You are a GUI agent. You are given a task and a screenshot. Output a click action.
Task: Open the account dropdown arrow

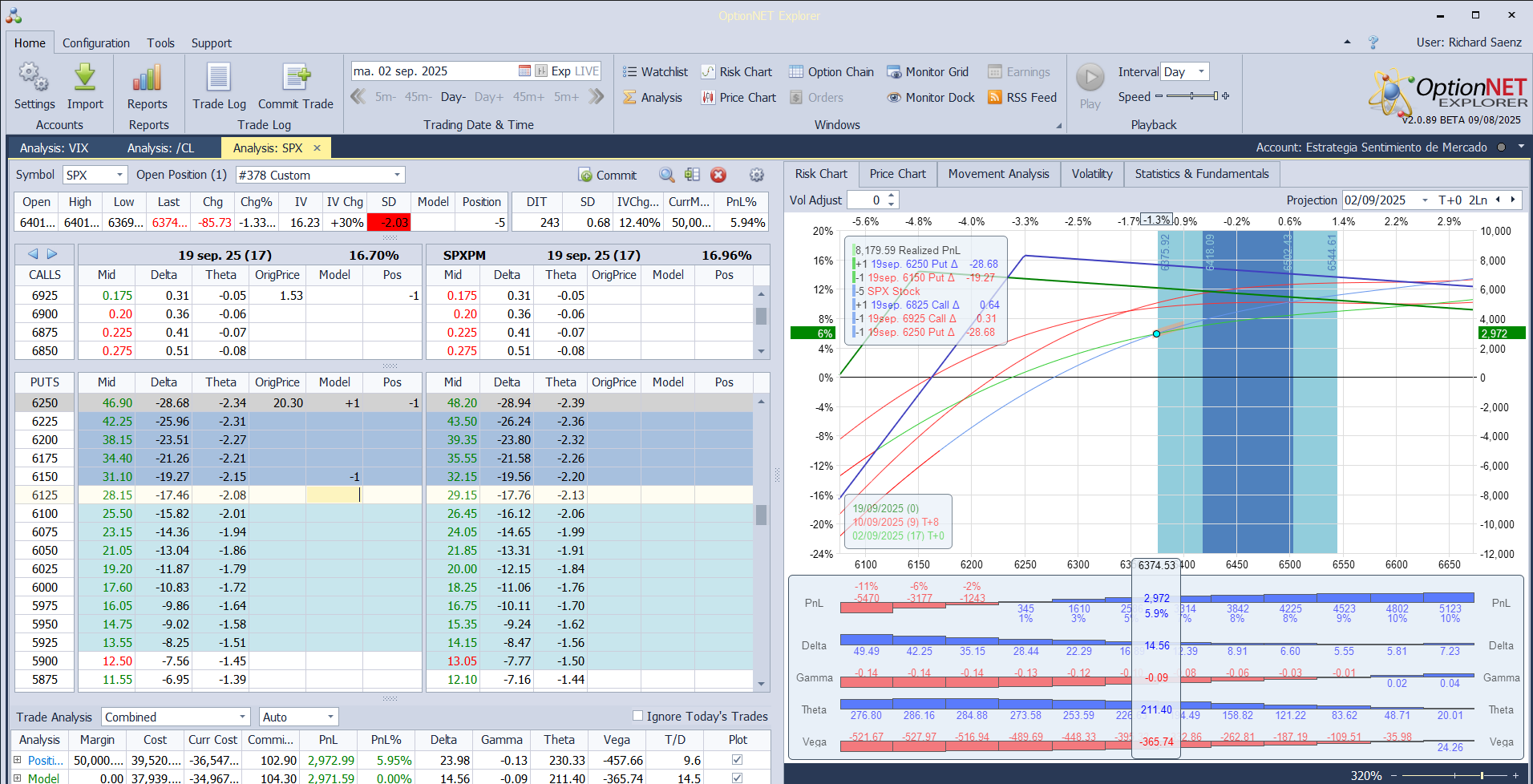(x=1520, y=148)
